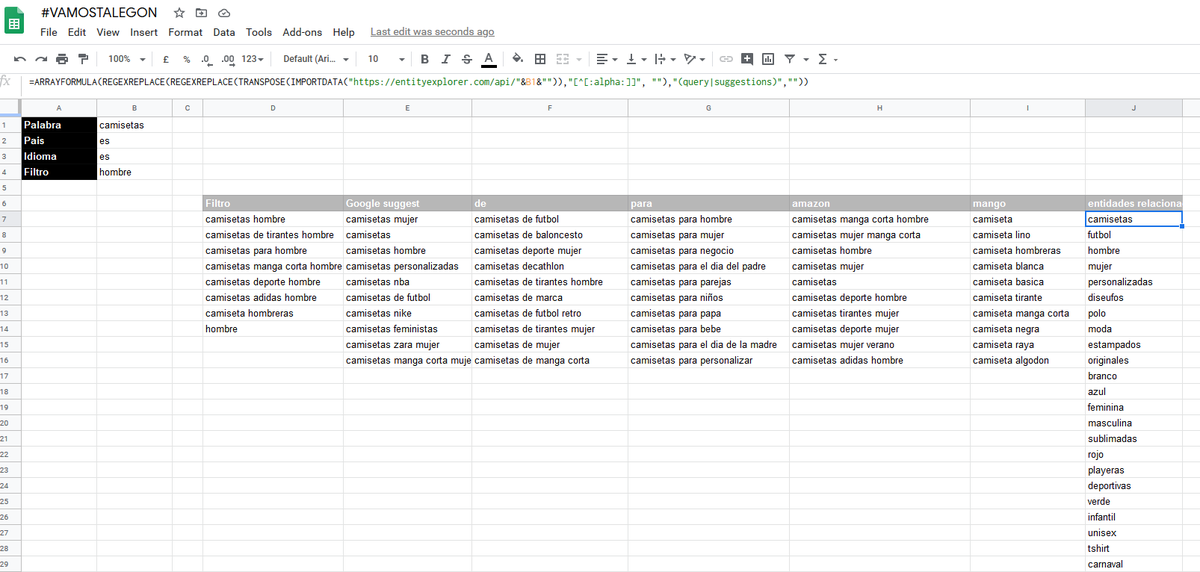This screenshot has width=1200, height=572.
Task: Open the File menu
Action: [x=48, y=32]
